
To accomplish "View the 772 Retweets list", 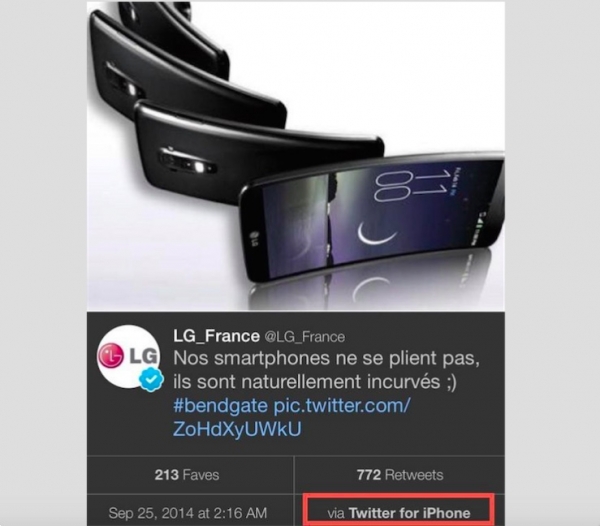I will point(400,475).
